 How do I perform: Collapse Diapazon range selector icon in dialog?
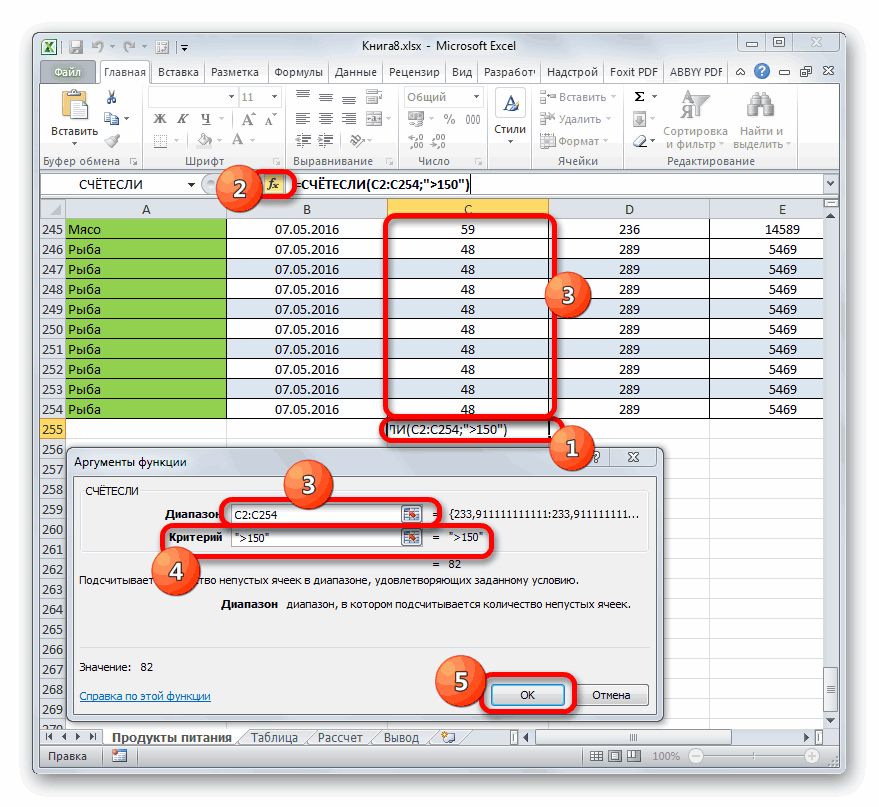coord(411,514)
